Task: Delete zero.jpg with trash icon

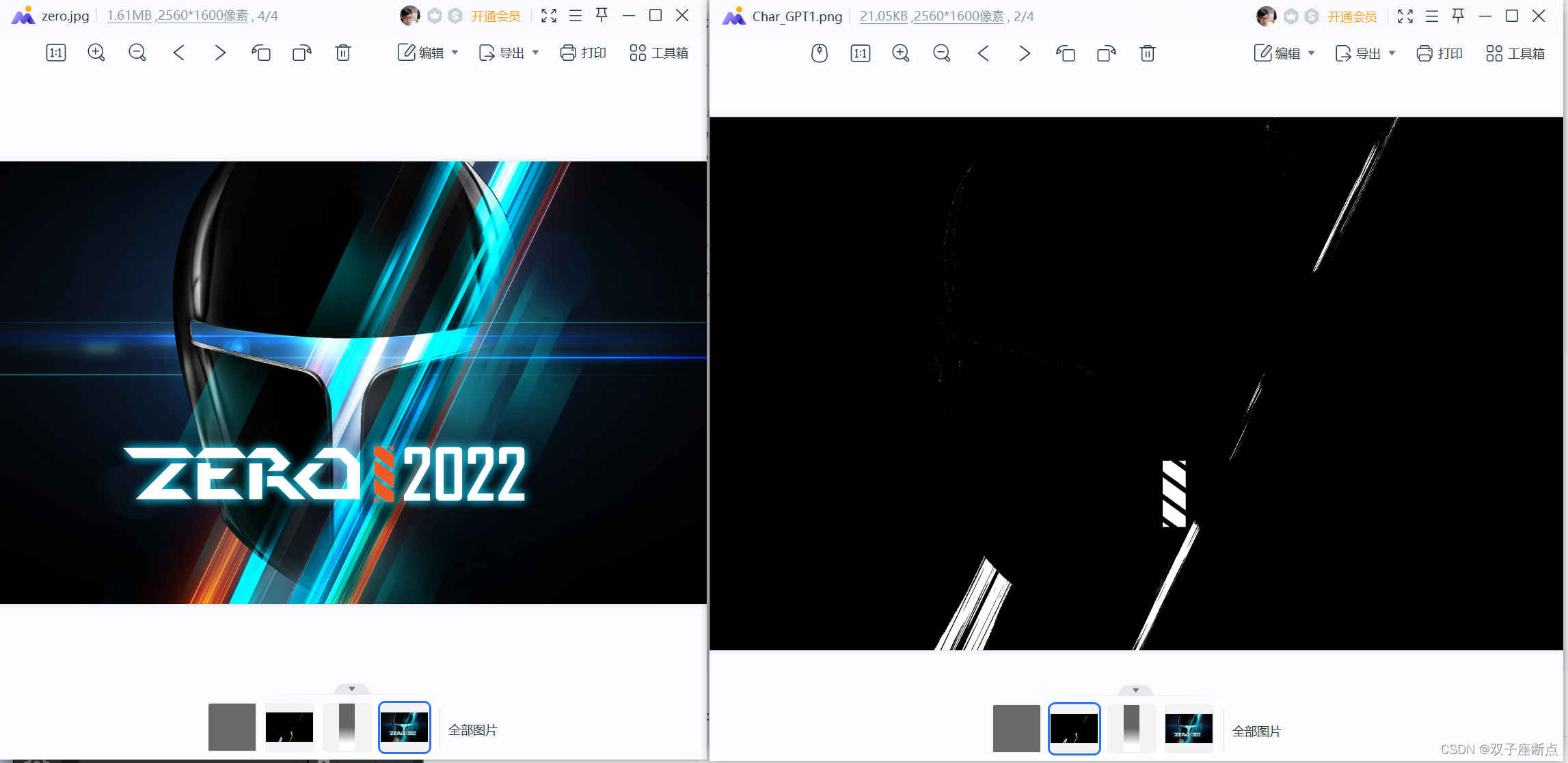Action: tap(343, 53)
